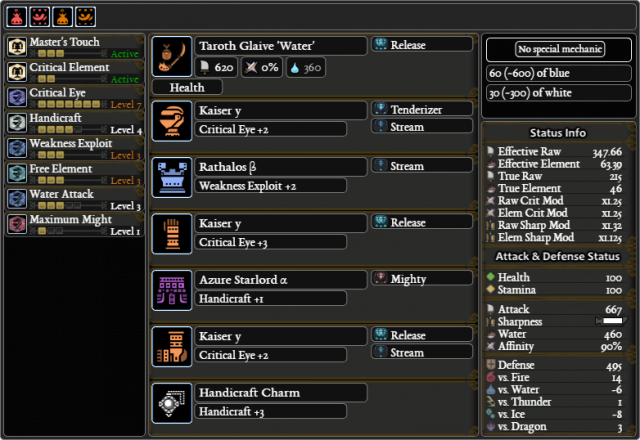Select the Rathalos β chest armor icon

(x=172, y=178)
